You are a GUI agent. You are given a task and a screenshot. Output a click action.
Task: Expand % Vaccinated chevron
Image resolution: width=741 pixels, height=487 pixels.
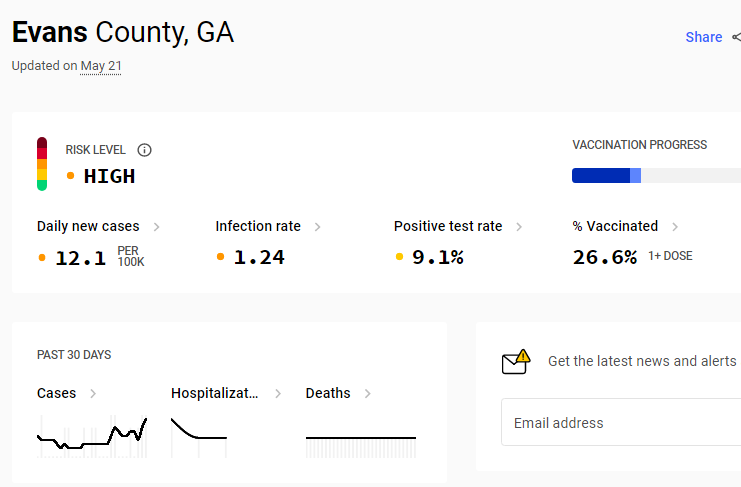675,227
